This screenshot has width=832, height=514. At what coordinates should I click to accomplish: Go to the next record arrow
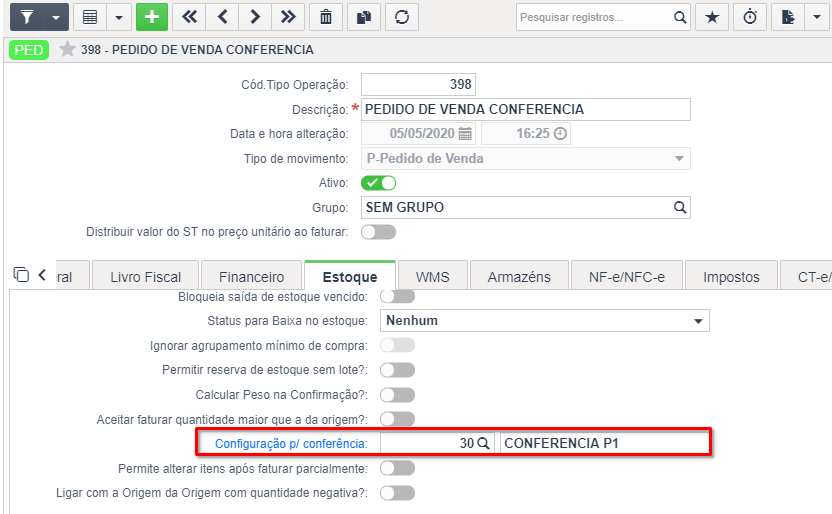(255, 17)
